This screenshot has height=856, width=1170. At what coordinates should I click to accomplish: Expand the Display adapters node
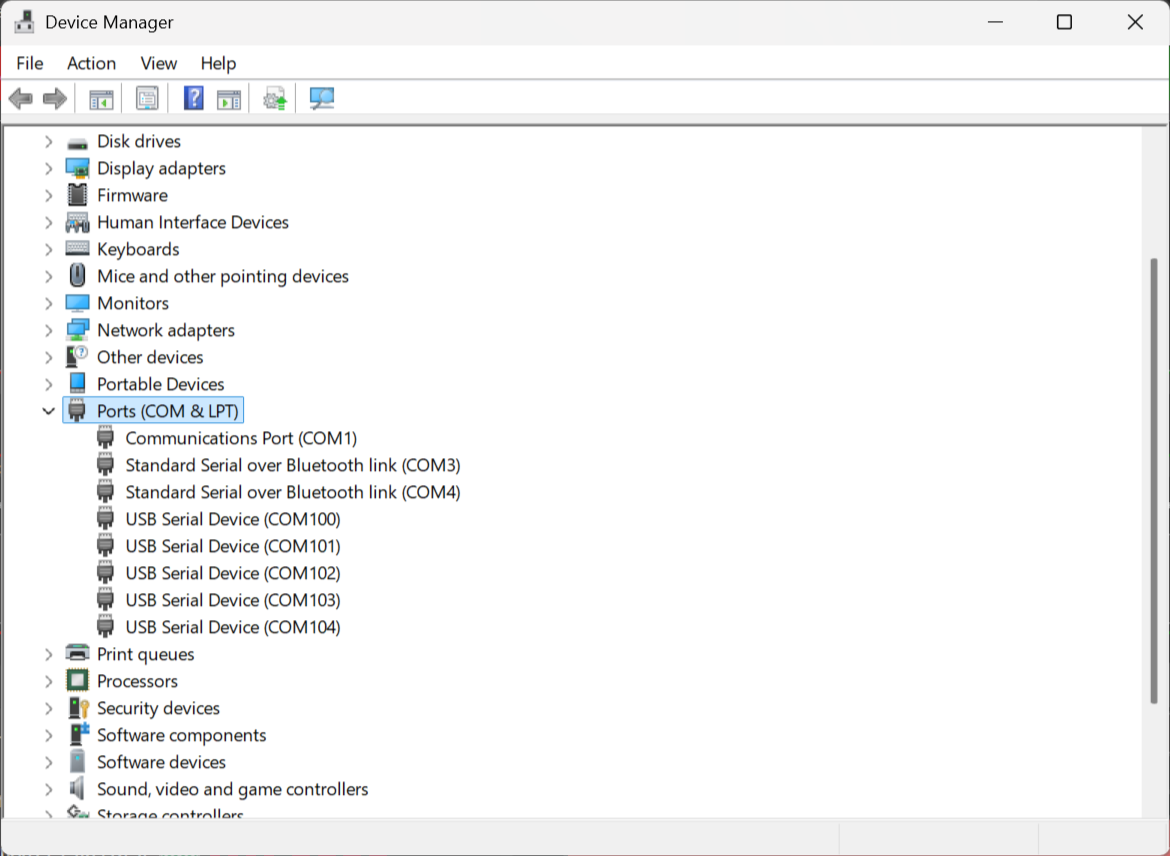(49, 169)
